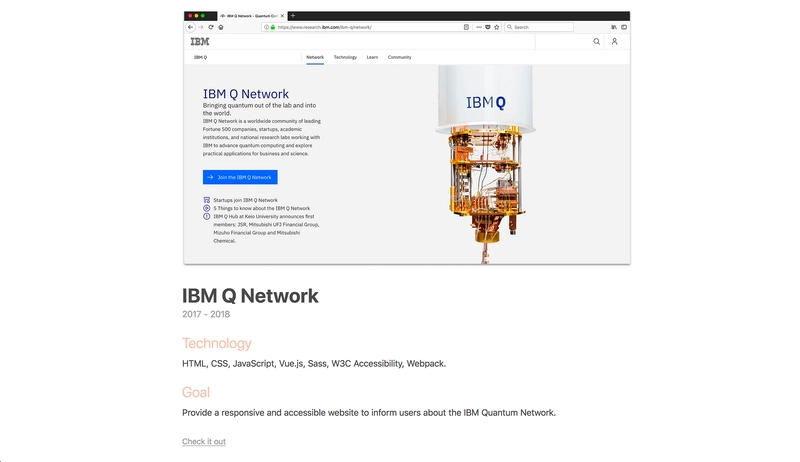The height and width of the screenshot is (462, 800).
Task: Click the browser sidebar toggle icon
Action: coord(623,27)
